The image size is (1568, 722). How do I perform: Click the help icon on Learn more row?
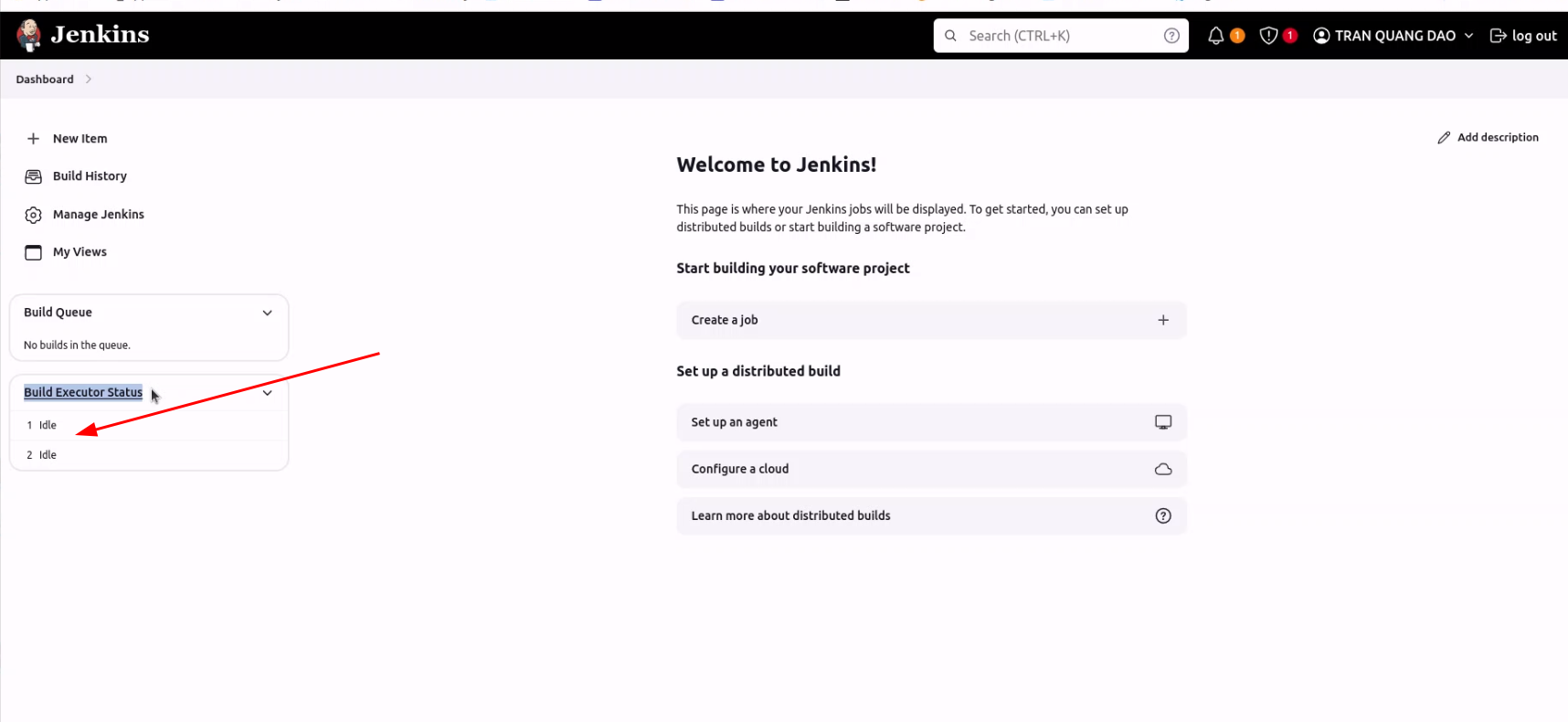(x=1163, y=515)
